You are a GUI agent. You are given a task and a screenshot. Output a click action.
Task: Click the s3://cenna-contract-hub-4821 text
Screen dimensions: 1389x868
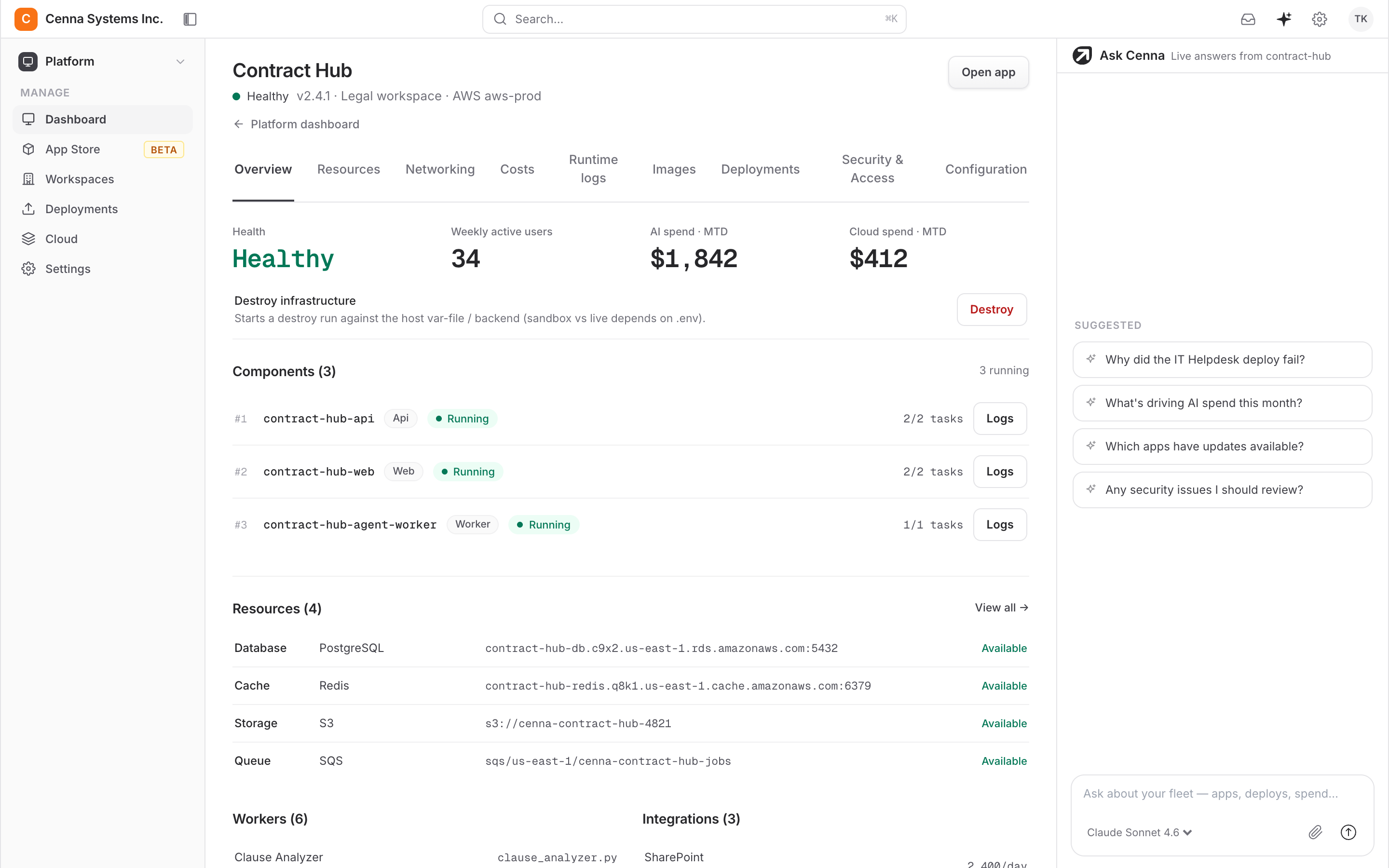point(578,723)
